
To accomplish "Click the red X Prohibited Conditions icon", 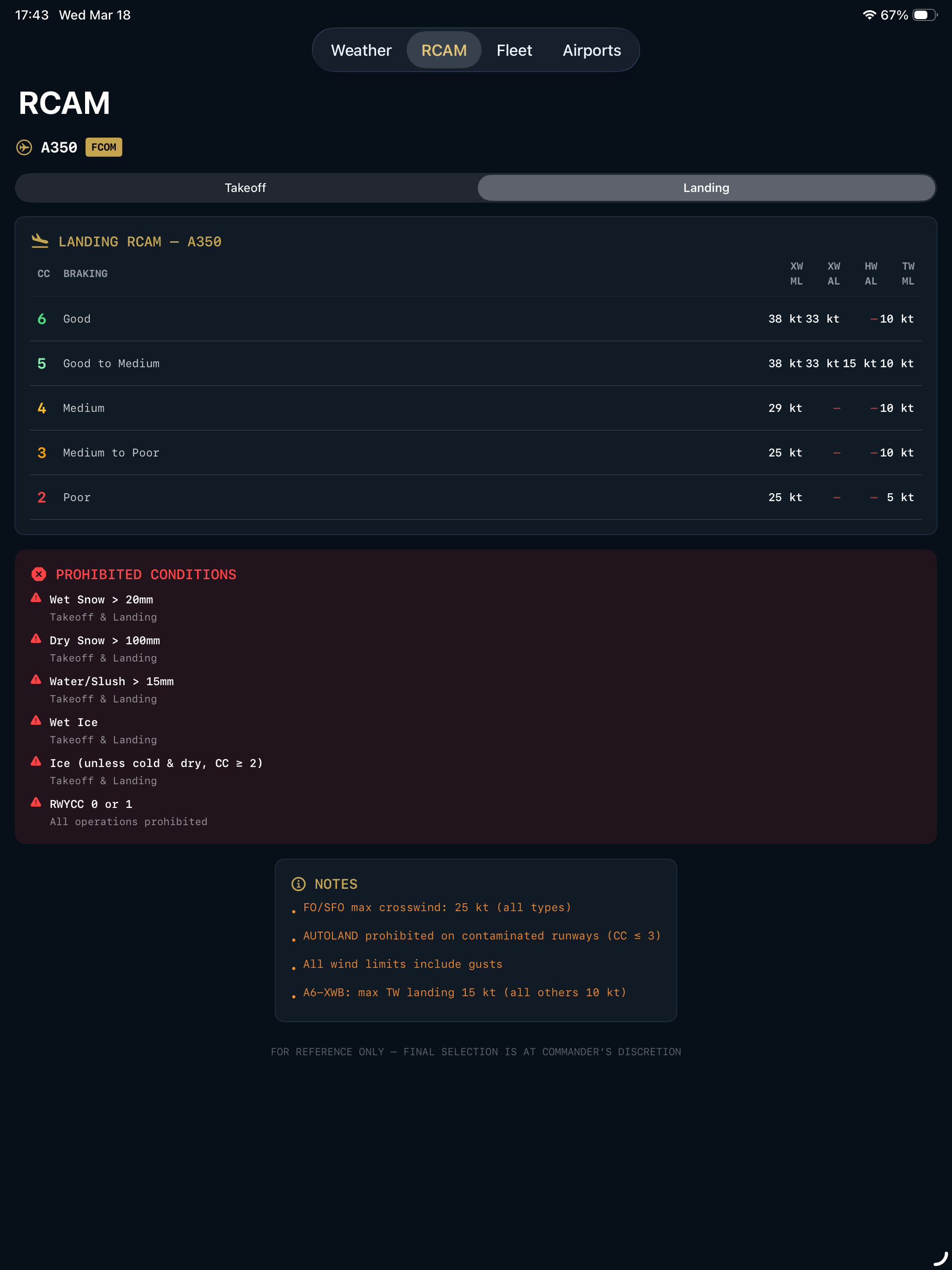I will 39,574.
